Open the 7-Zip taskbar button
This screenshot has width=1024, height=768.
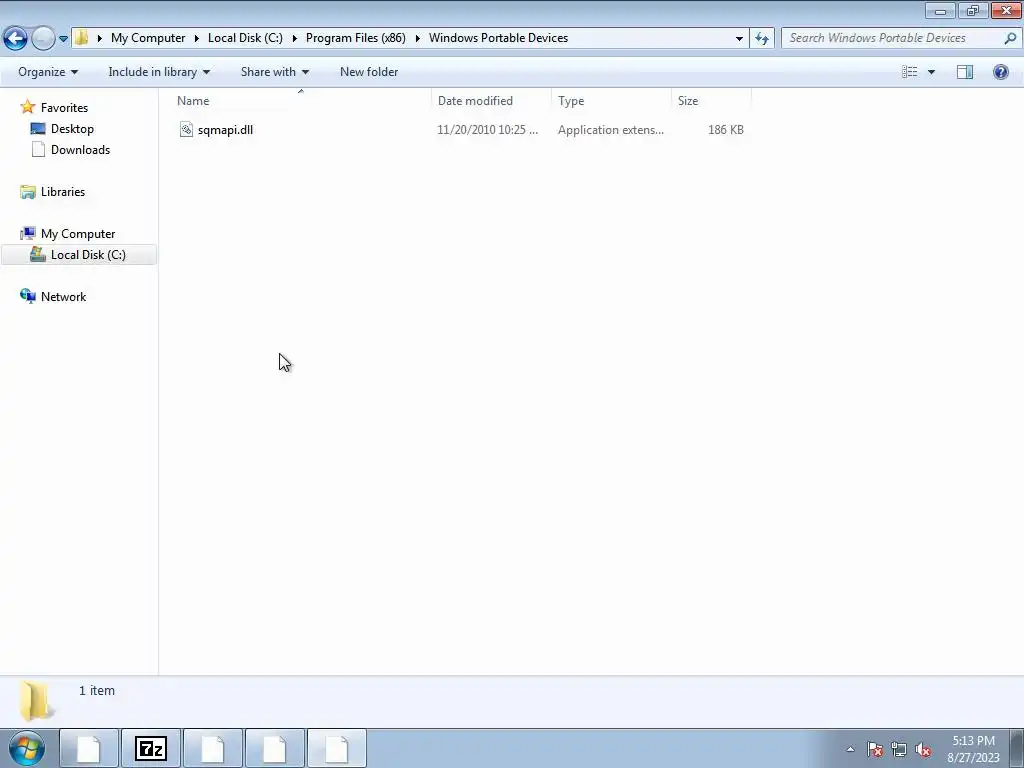151,748
